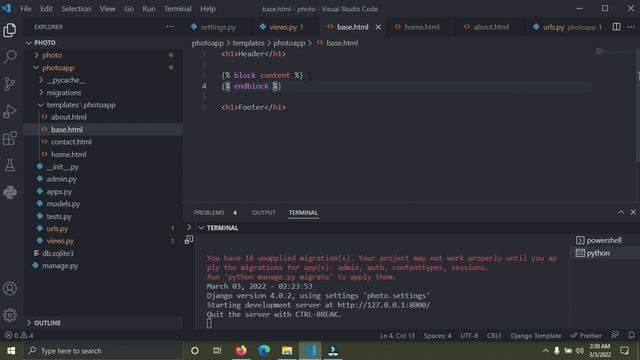Viewport: 640px width, 360px height.
Task: Open the Selection menu
Action: [76, 9]
